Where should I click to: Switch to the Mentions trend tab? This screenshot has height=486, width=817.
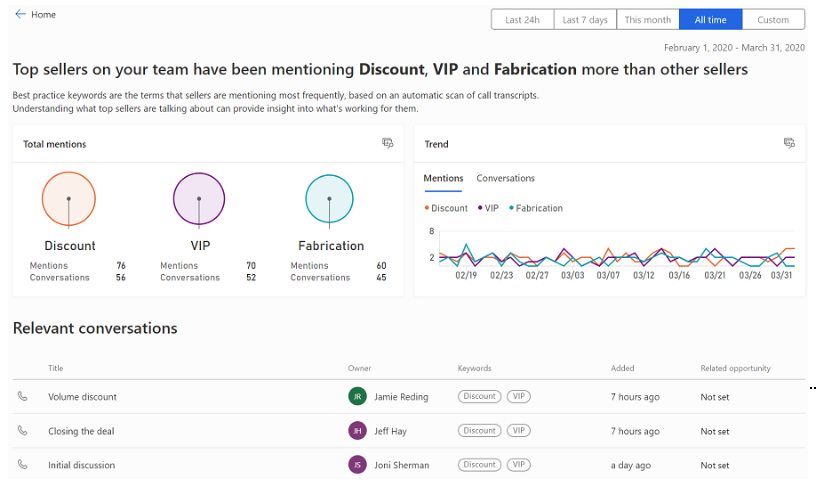[x=443, y=178]
